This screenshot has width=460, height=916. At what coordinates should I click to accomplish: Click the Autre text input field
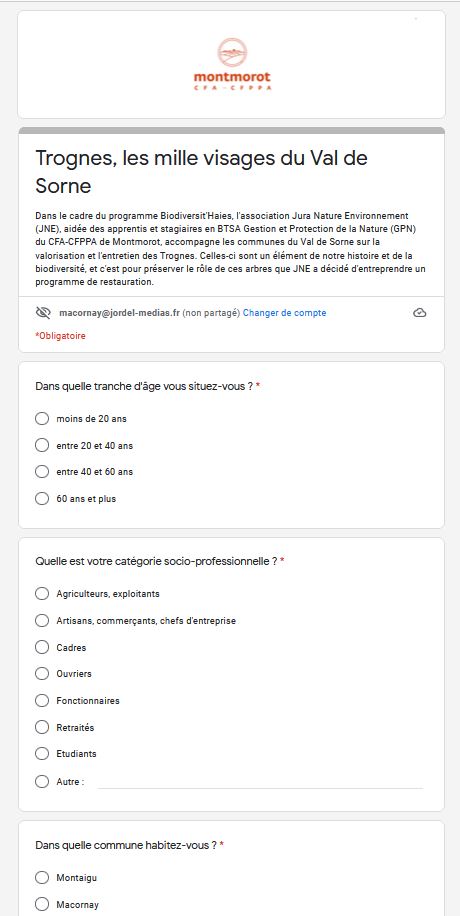260,782
